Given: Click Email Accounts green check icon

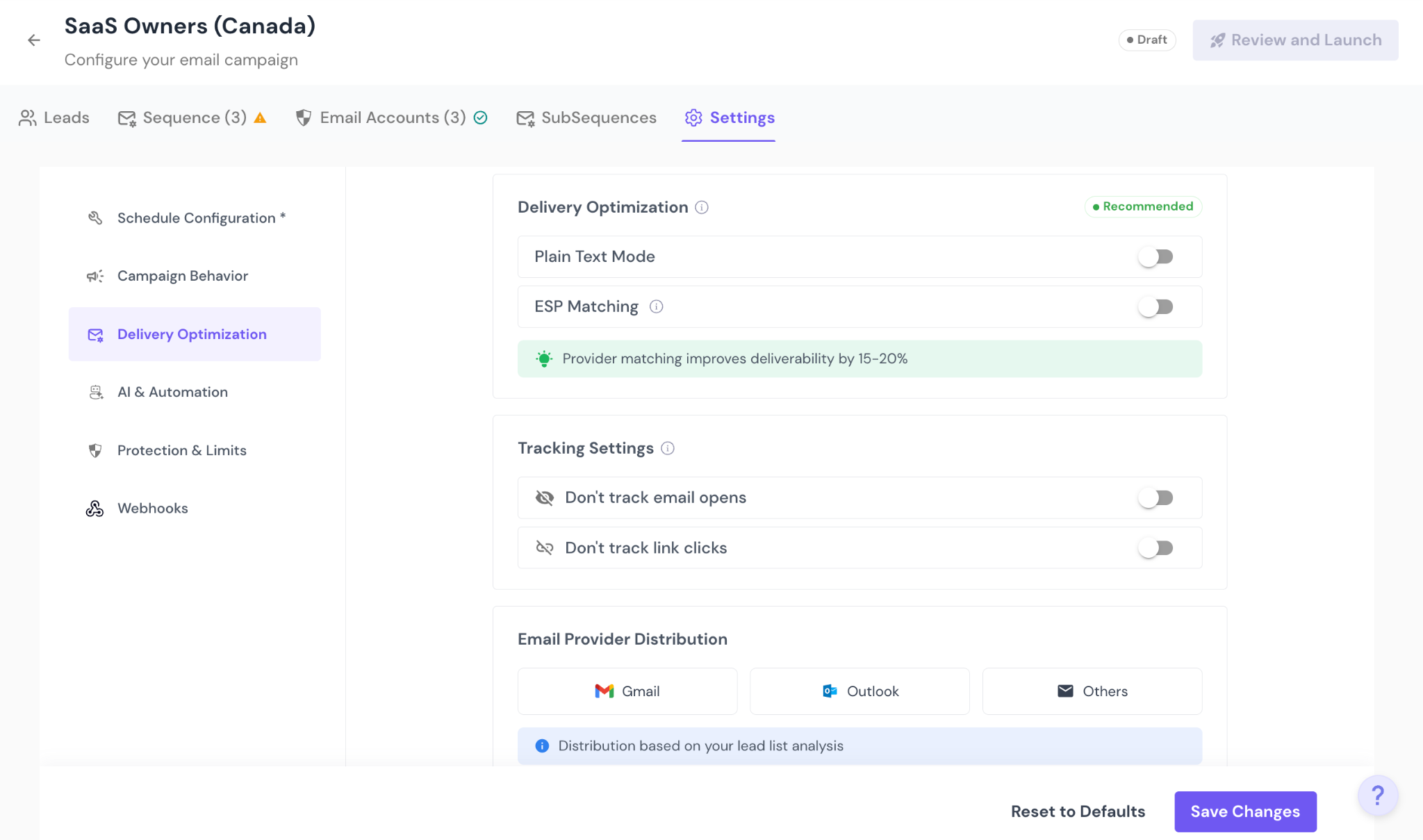Looking at the screenshot, I should (480, 118).
